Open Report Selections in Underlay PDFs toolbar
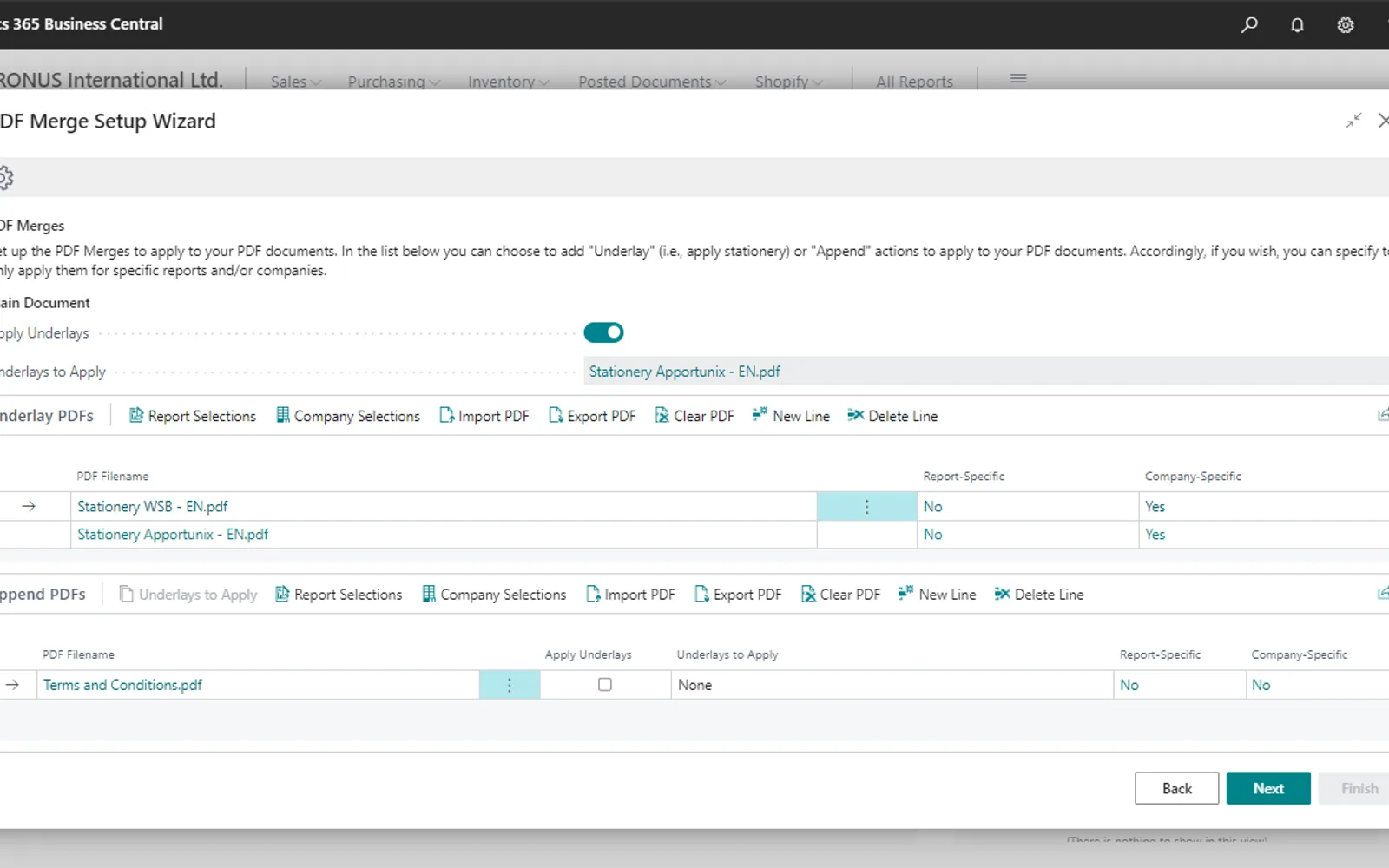 [x=193, y=416]
